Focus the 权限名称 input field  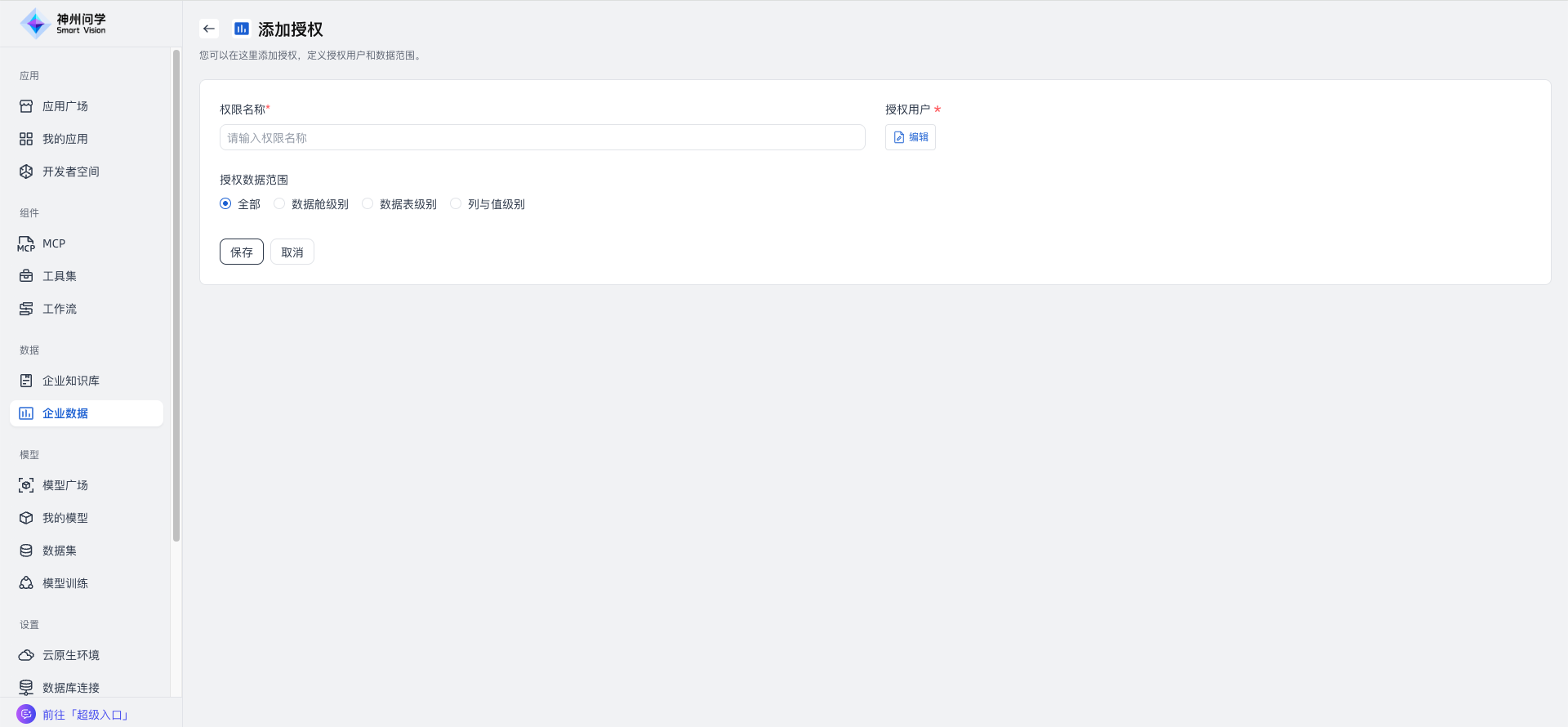541,137
